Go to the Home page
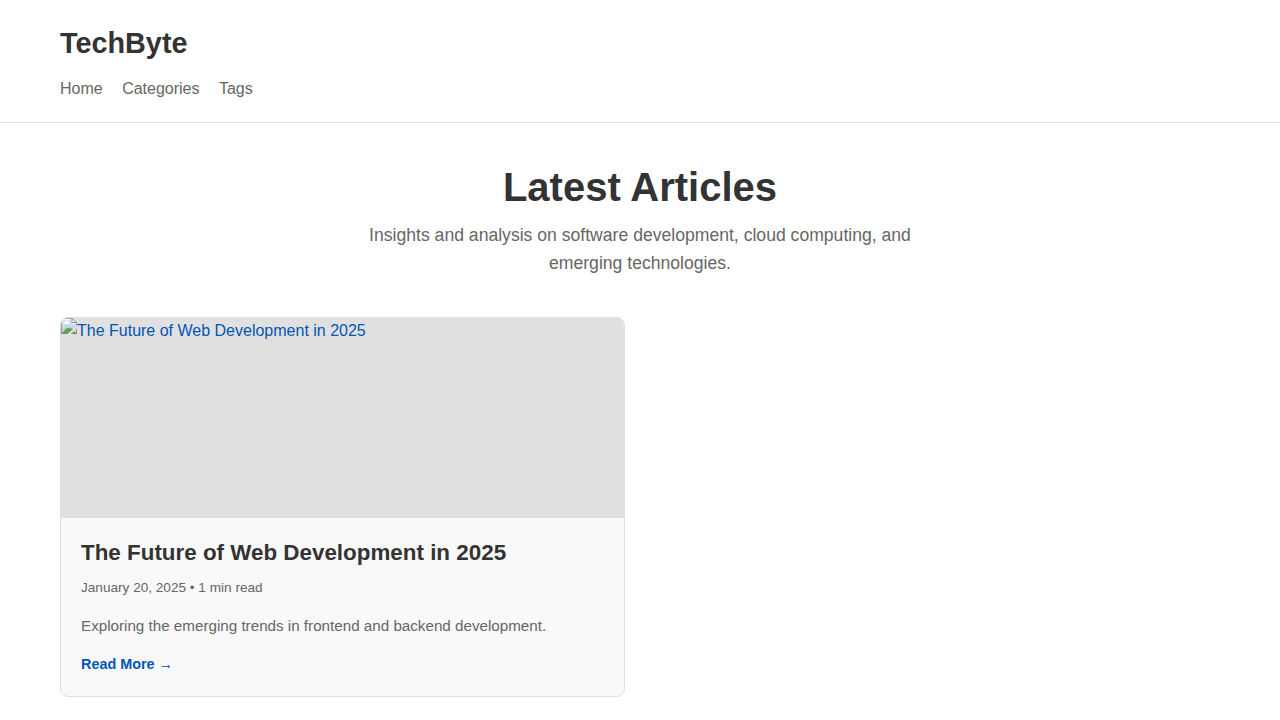This screenshot has width=1280, height=720. pos(81,88)
